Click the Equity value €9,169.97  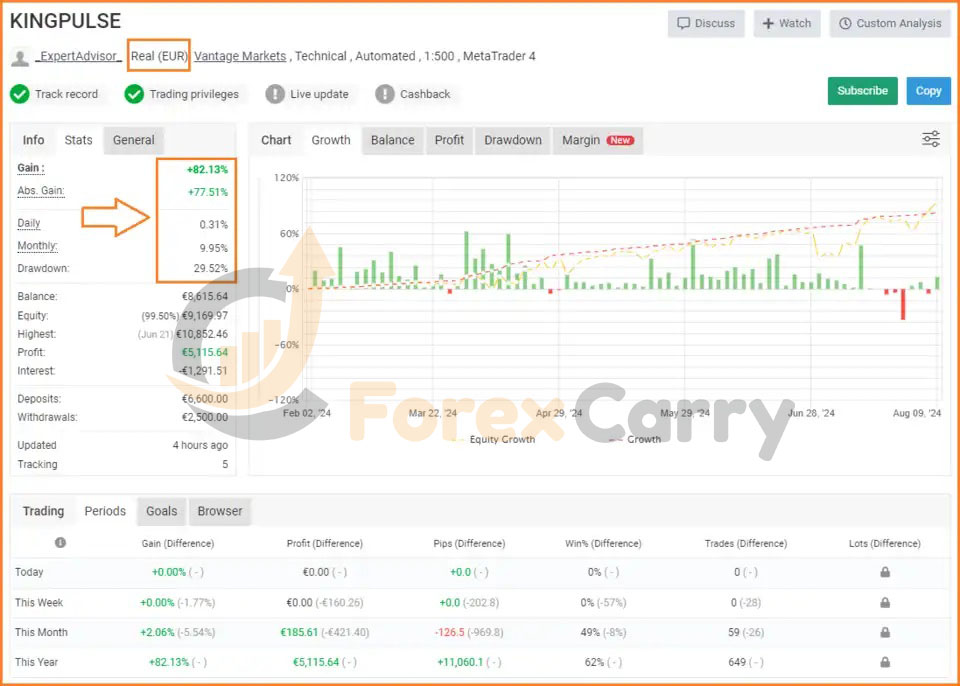(x=204, y=316)
